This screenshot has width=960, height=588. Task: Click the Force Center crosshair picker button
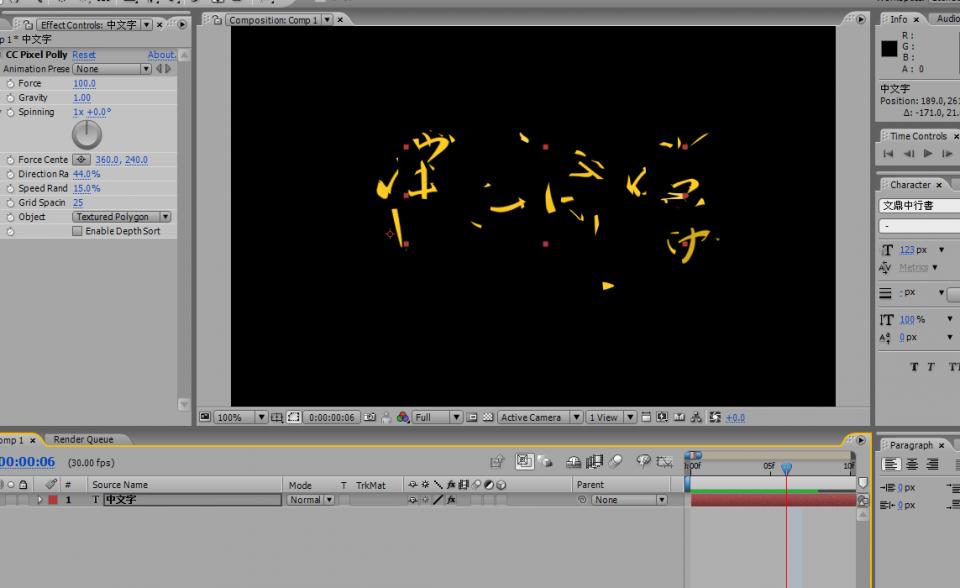81,160
